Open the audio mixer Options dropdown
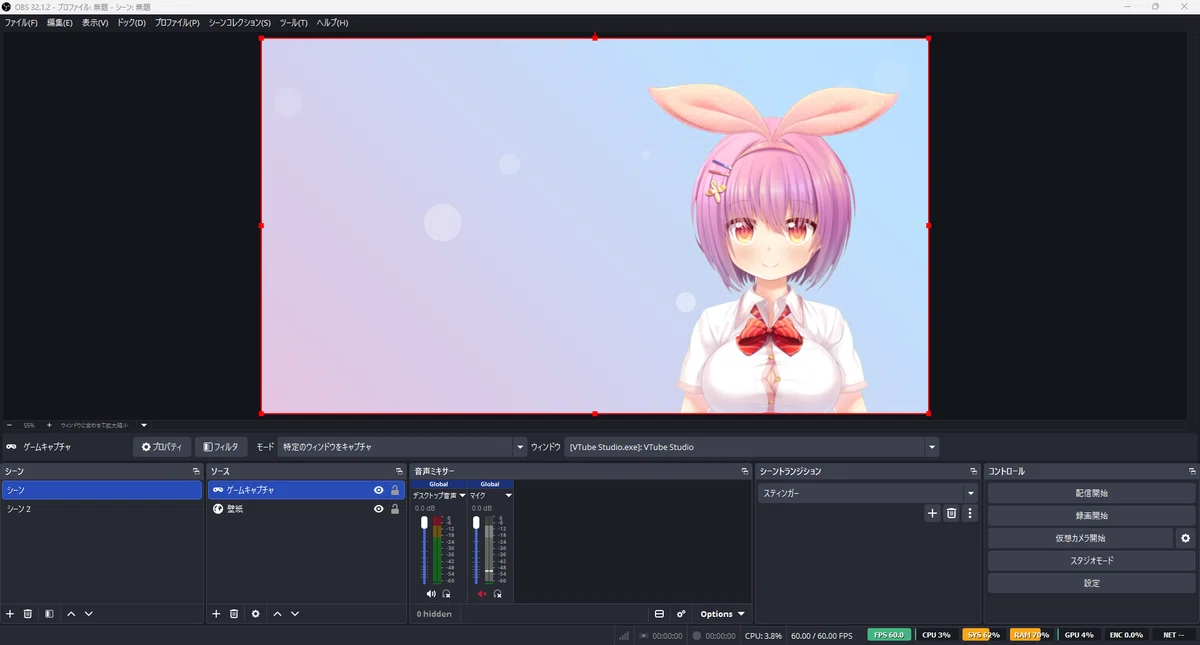The height and width of the screenshot is (645, 1200). point(722,614)
